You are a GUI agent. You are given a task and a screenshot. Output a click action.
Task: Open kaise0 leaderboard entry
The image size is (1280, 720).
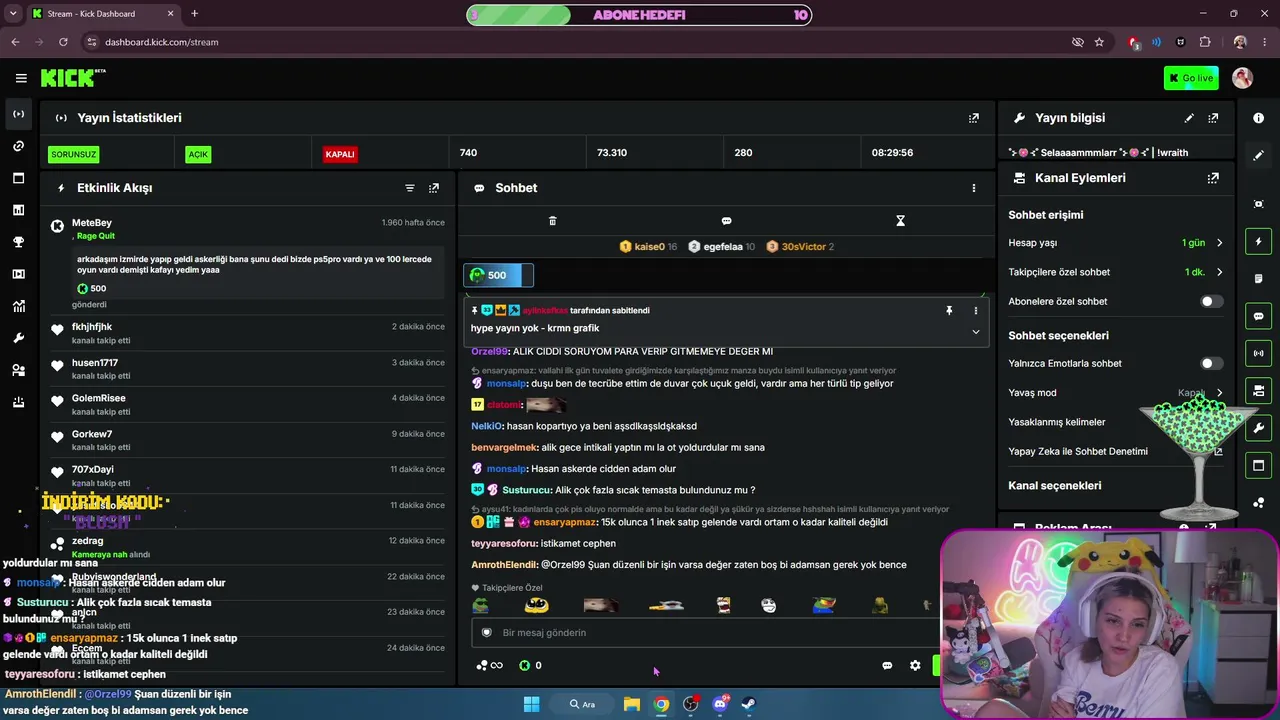648,246
